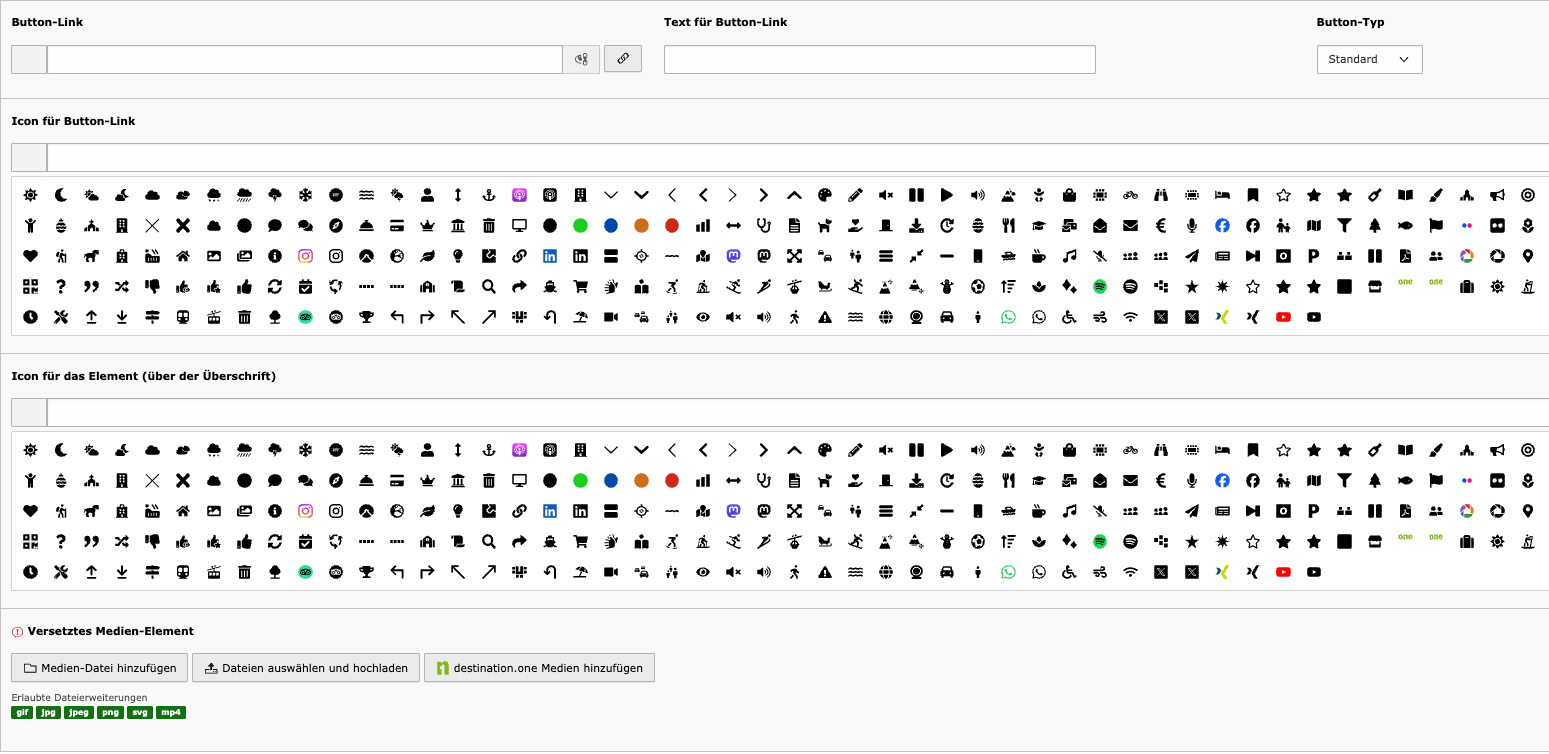
Task: Click the Medien-Datei hinzufügen button
Action: pyautogui.click(x=99, y=668)
